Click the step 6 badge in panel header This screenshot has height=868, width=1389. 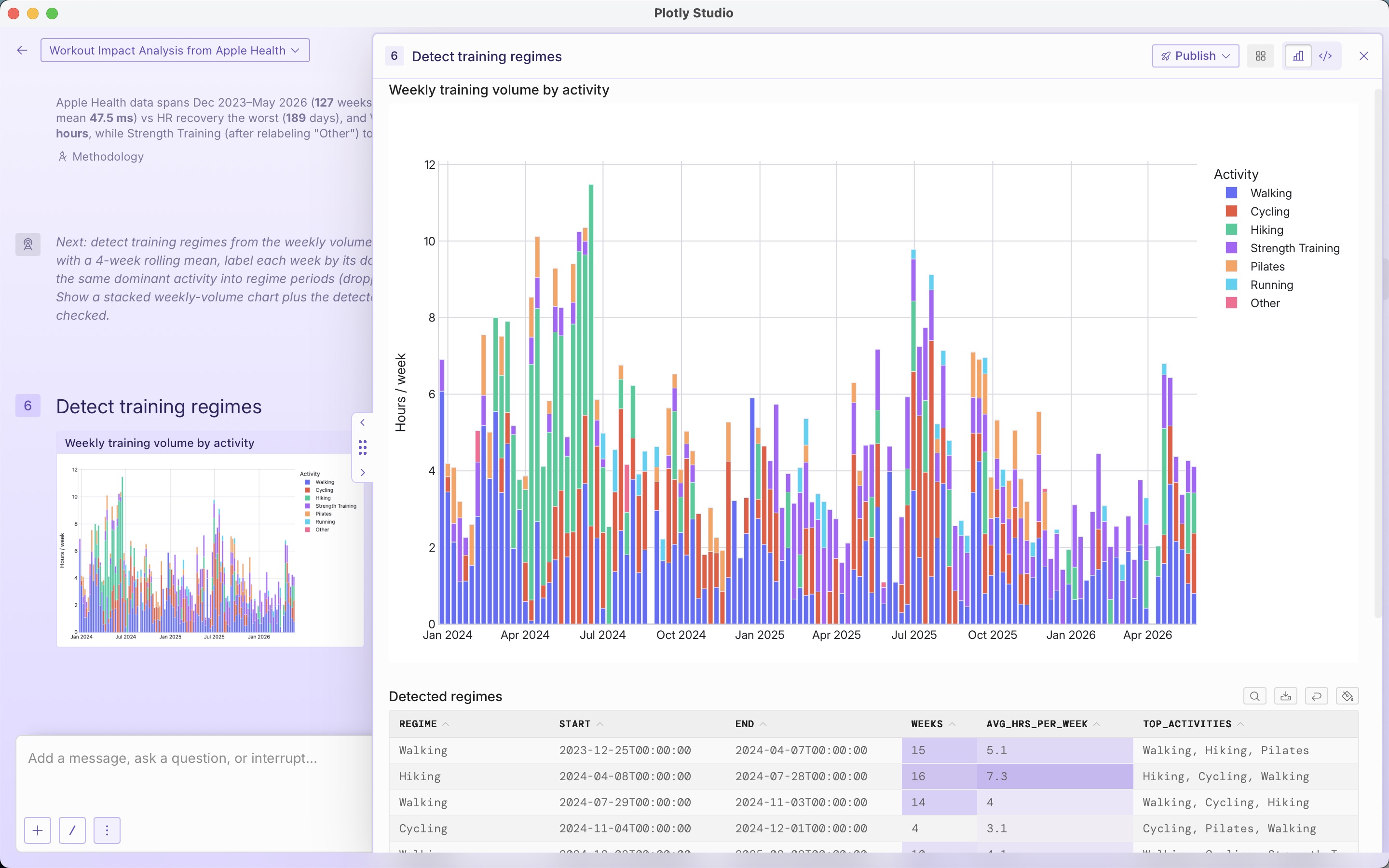[x=395, y=55]
